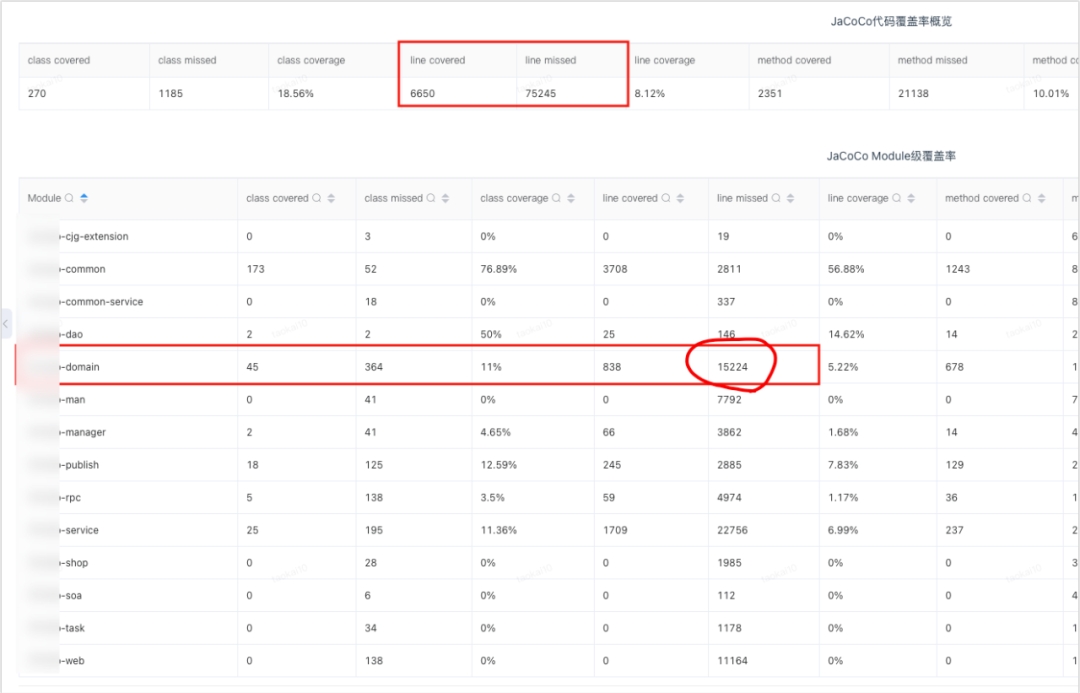Sort by line coverage column

tap(911, 198)
